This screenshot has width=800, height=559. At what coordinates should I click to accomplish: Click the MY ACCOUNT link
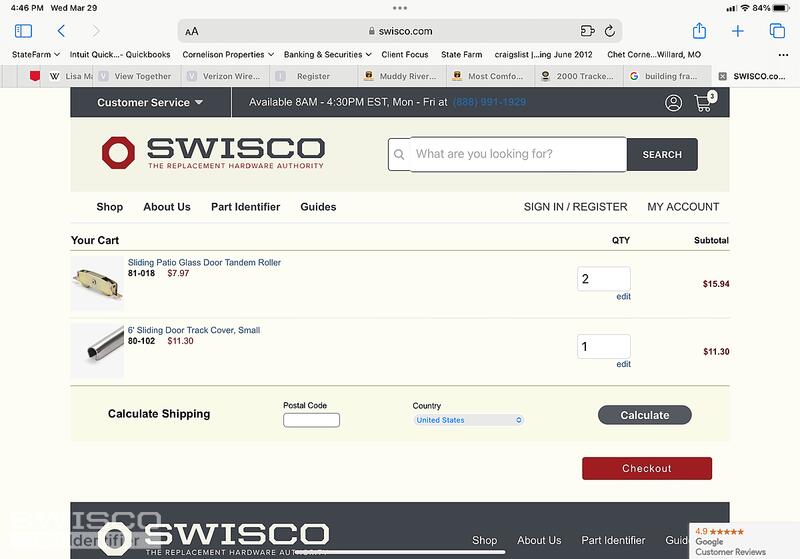coord(683,207)
